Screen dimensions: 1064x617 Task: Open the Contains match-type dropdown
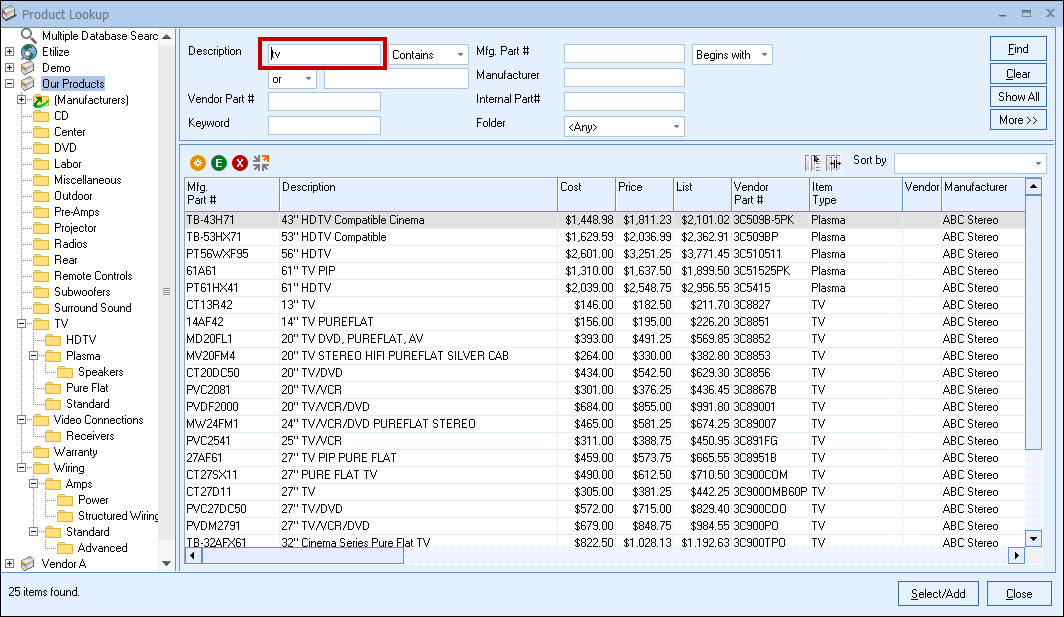pos(460,55)
